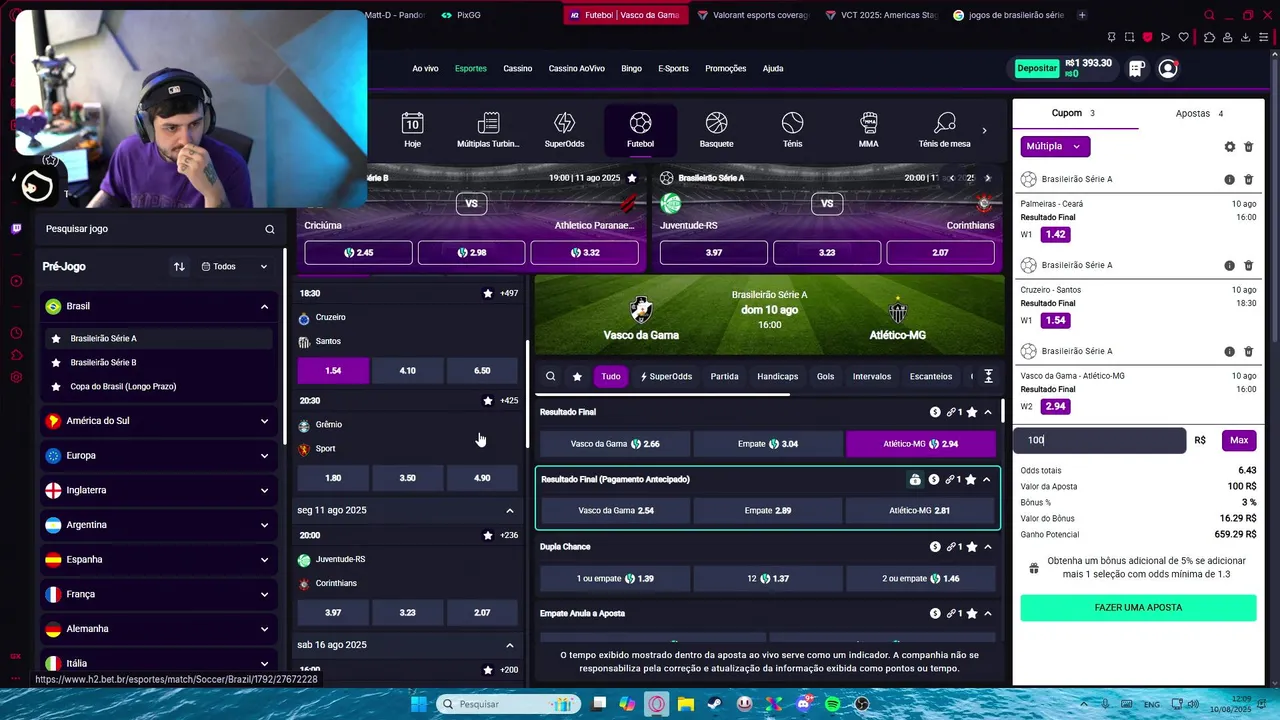Toggle favorite star on Dupla Chance market

pos(972,547)
